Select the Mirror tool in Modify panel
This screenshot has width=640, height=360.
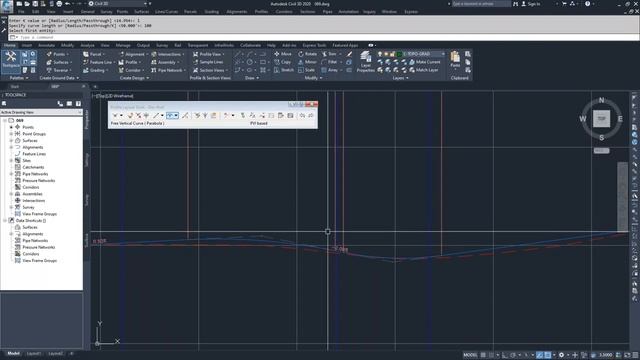click(307, 62)
